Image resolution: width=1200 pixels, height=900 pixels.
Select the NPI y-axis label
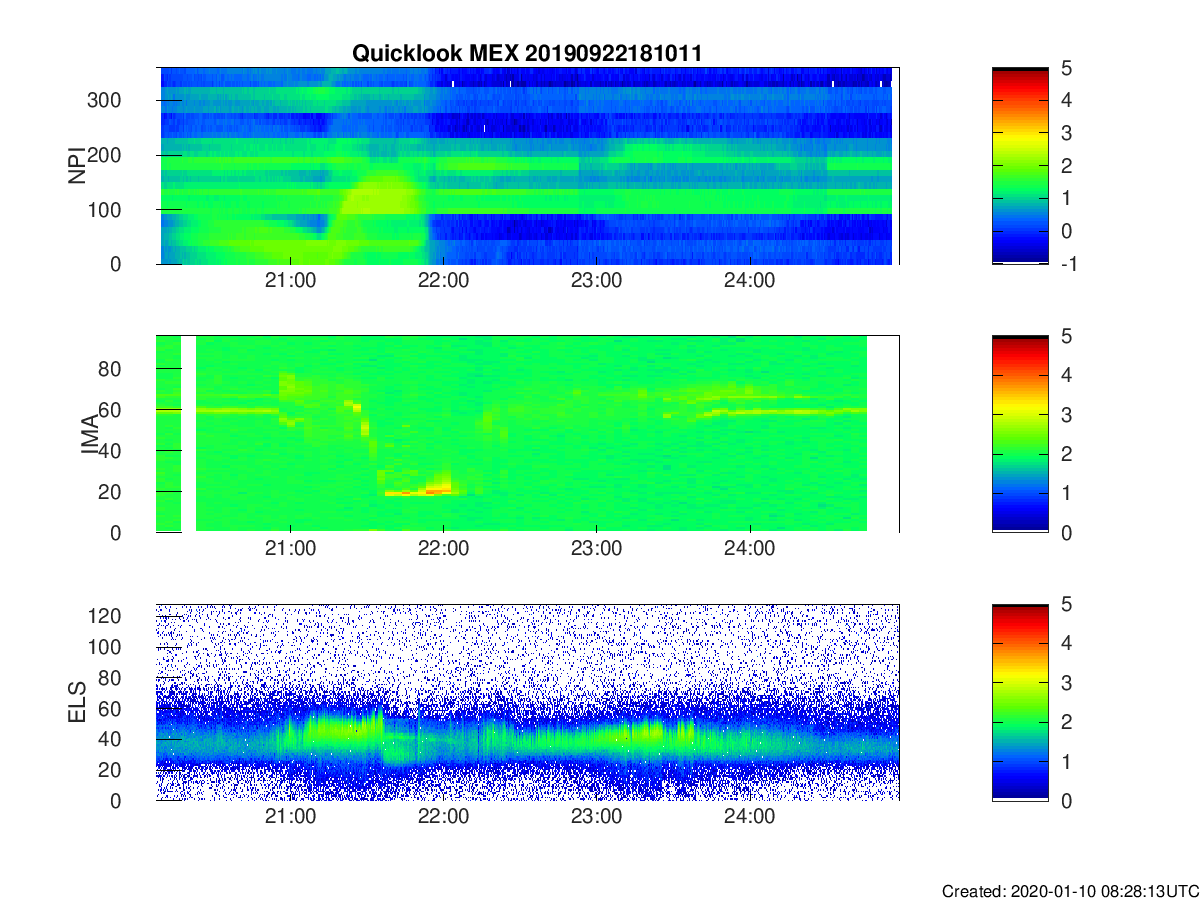76,166
